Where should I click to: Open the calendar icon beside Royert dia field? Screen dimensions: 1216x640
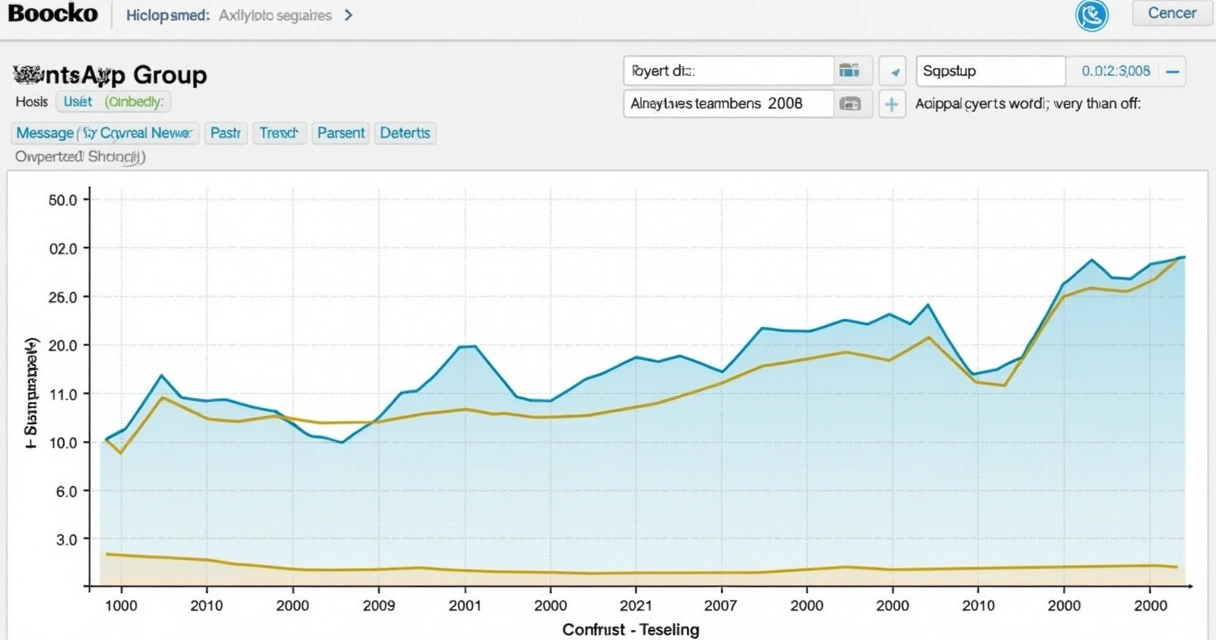[x=849, y=71]
